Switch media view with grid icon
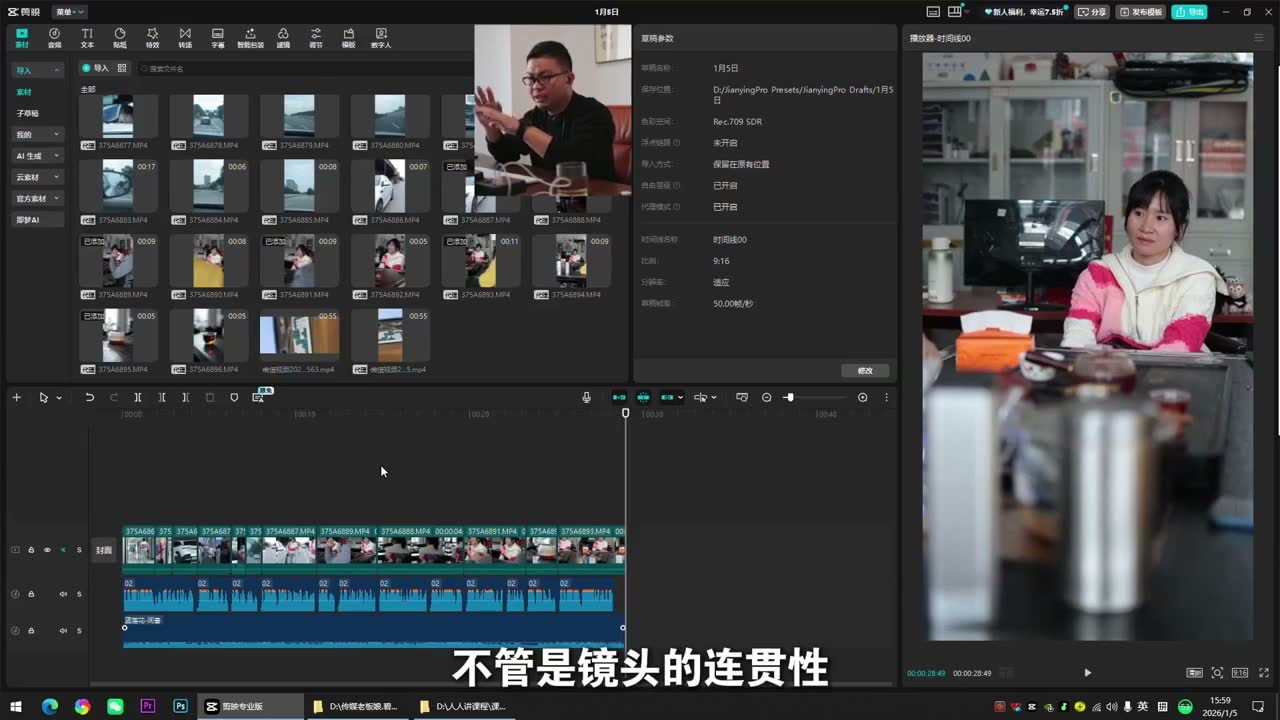This screenshot has height=720, width=1280. (x=122, y=68)
